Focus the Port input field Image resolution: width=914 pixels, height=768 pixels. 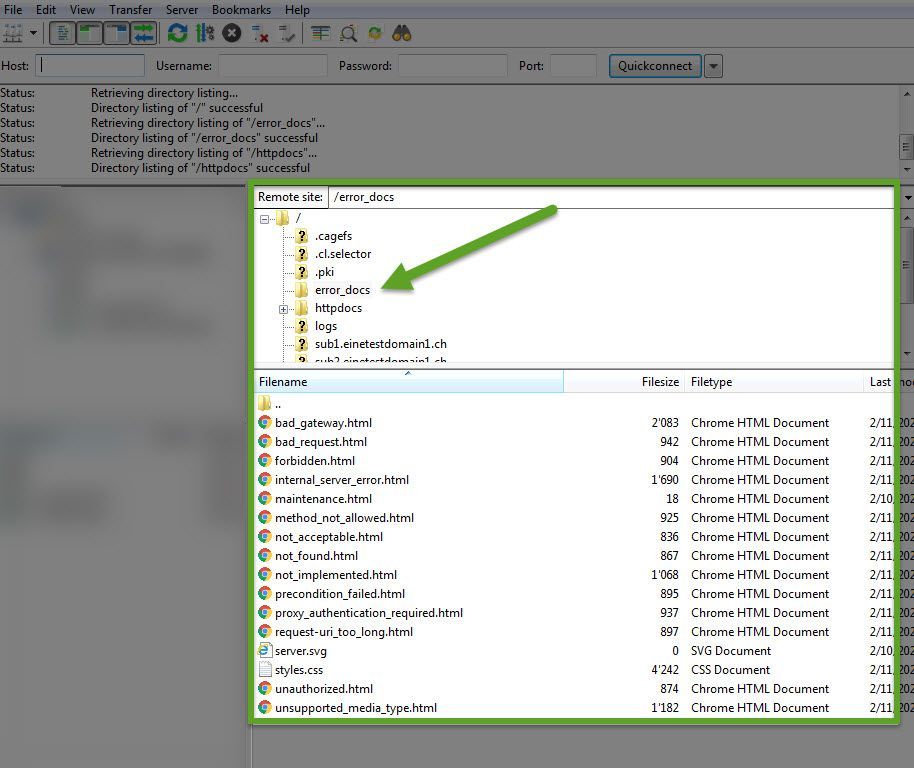[574, 65]
